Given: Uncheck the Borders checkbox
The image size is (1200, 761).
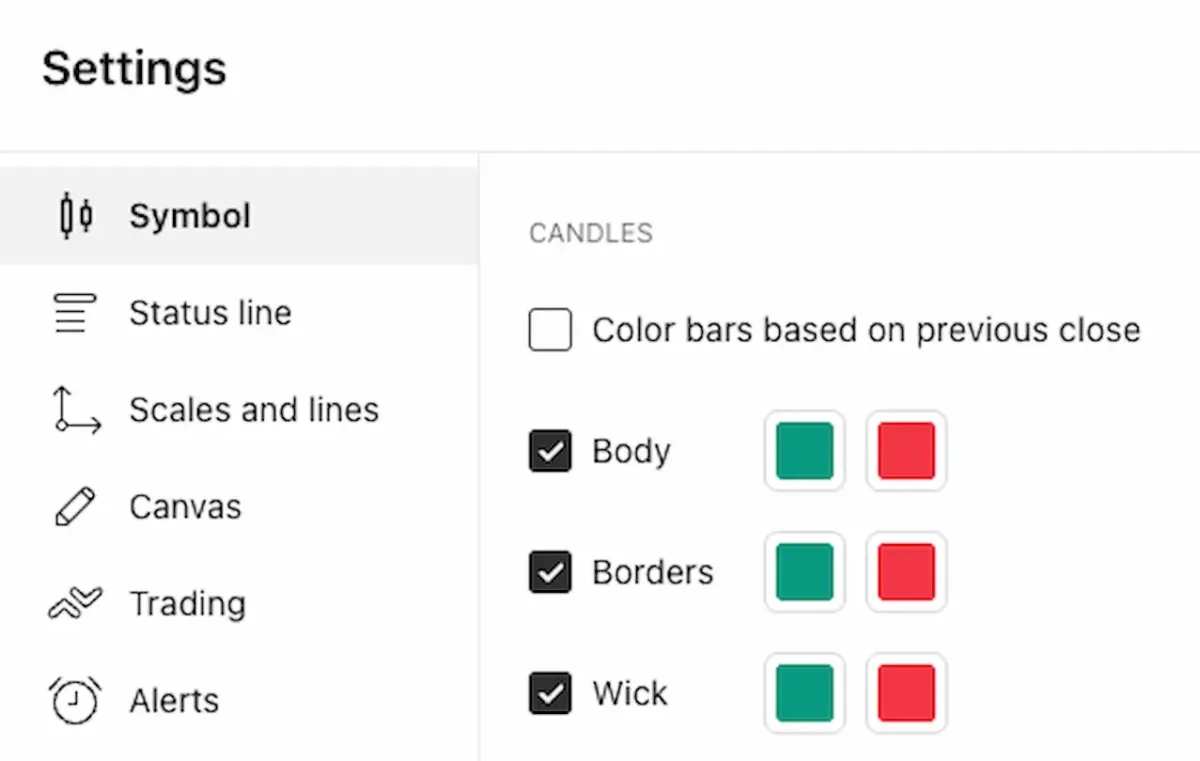Looking at the screenshot, I should coord(550,572).
